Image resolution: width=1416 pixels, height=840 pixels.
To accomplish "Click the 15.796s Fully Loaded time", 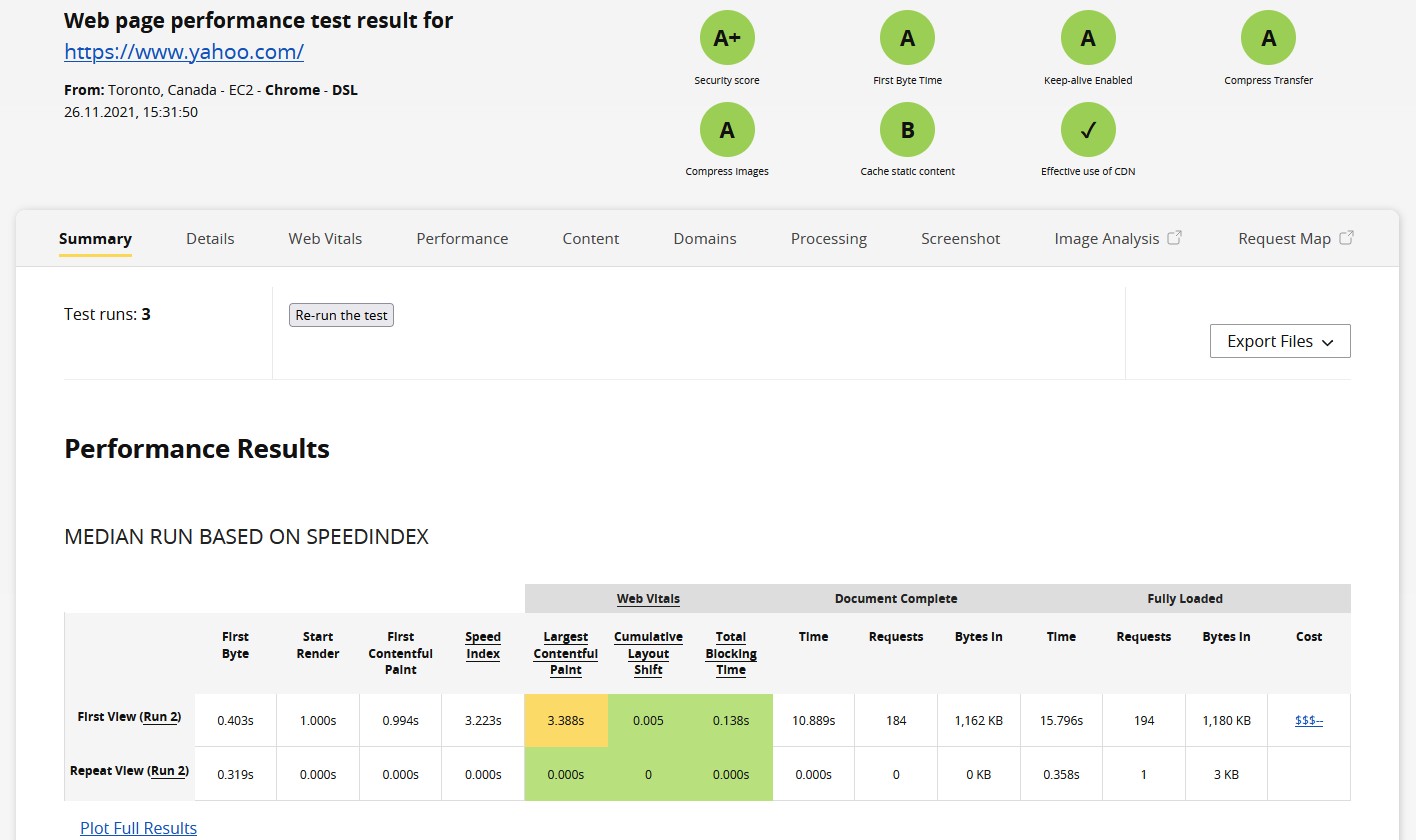I will 1061,720.
